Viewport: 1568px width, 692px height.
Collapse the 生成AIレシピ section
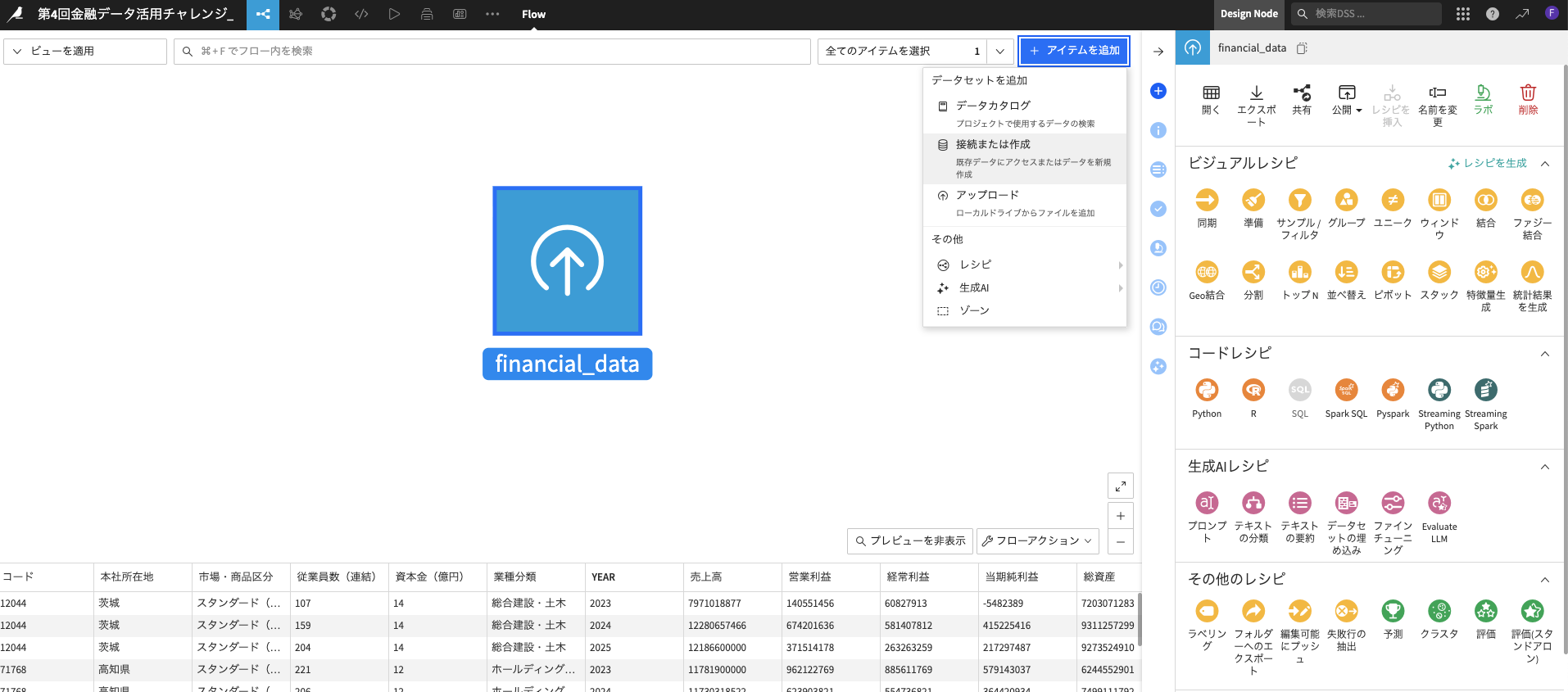(1545, 467)
